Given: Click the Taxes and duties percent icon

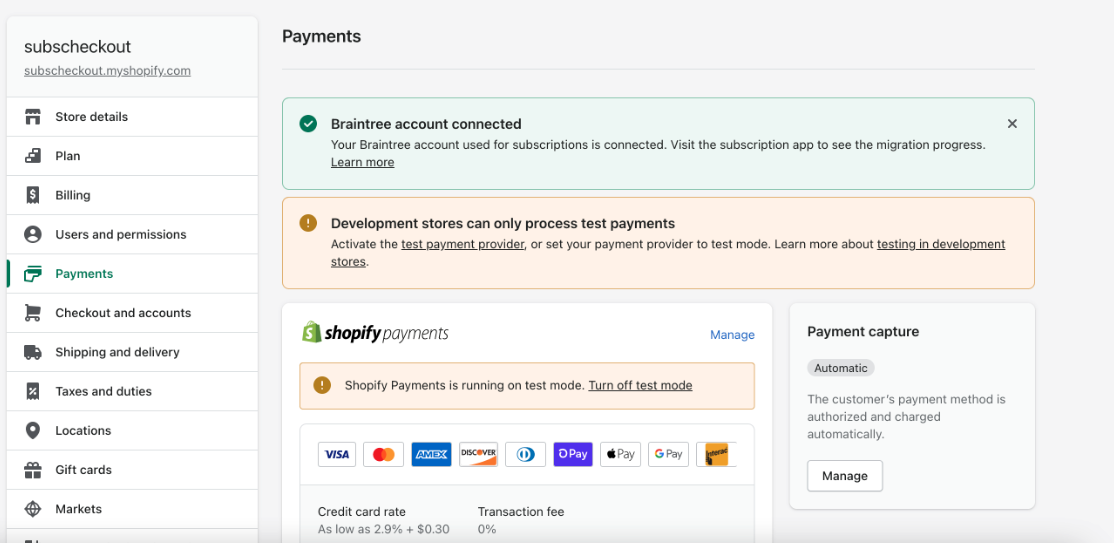Looking at the screenshot, I should (x=33, y=392).
